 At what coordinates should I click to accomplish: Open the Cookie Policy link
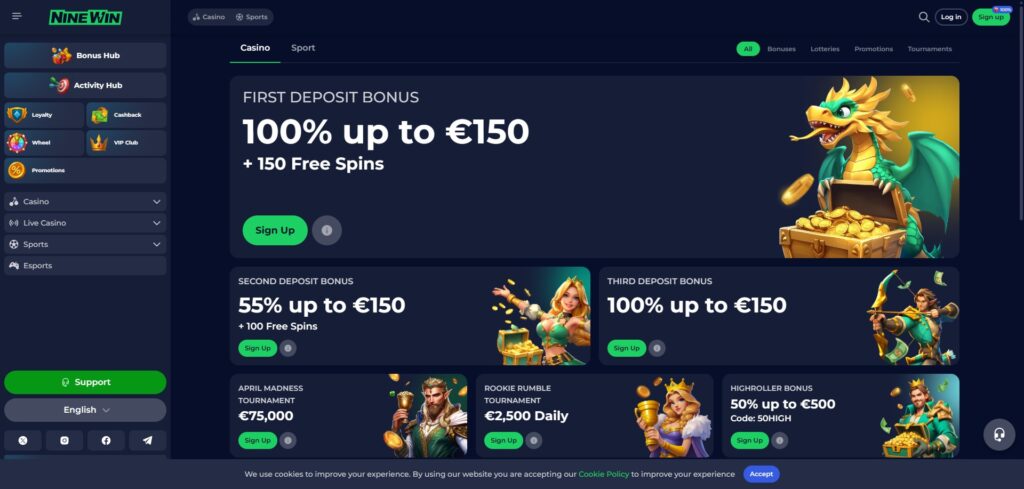pyautogui.click(x=603, y=475)
